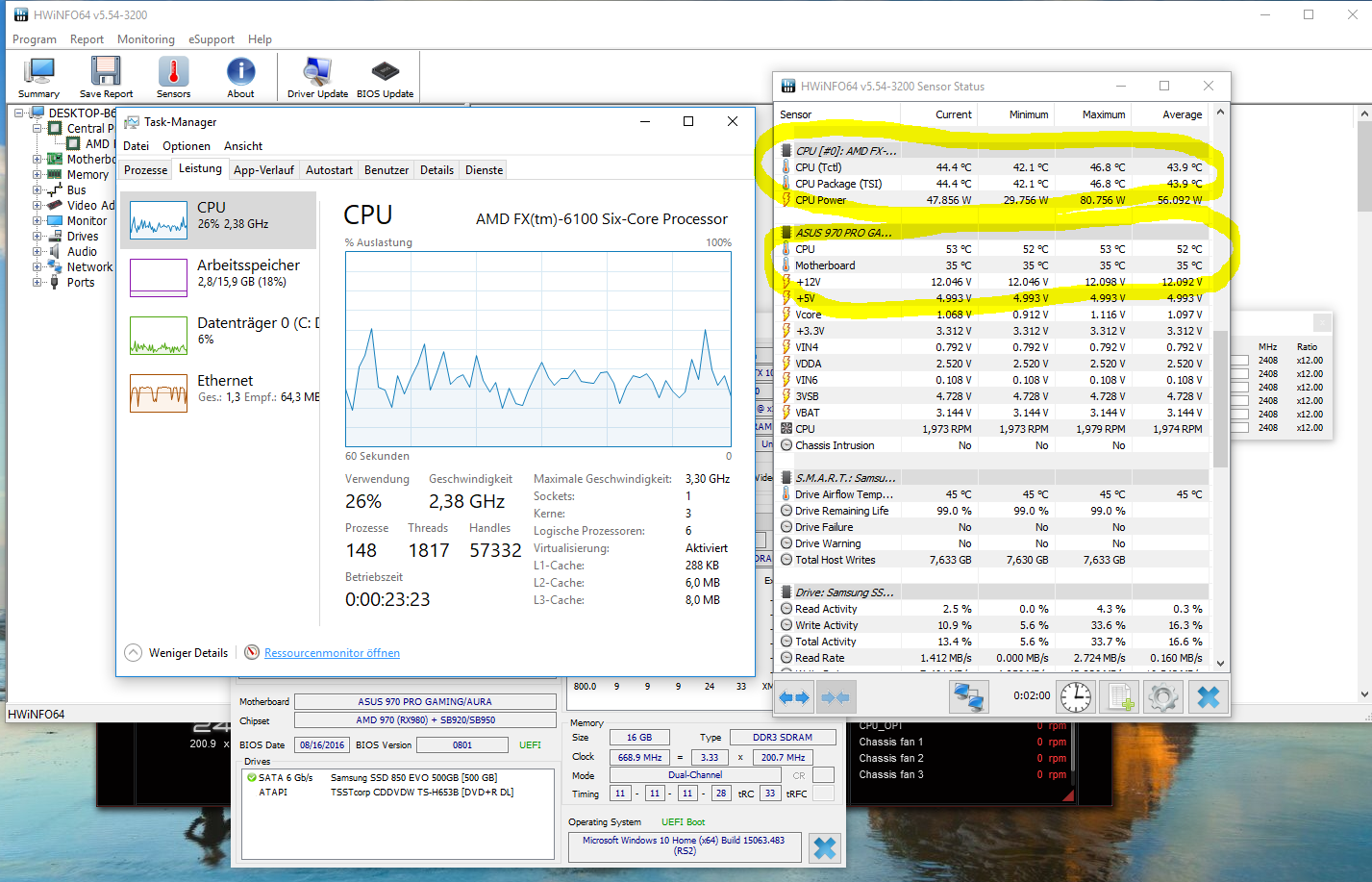
Task: Select the ASUS 970 PRO GAMING/AURA motherboard field
Action: (x=425, y=702)
